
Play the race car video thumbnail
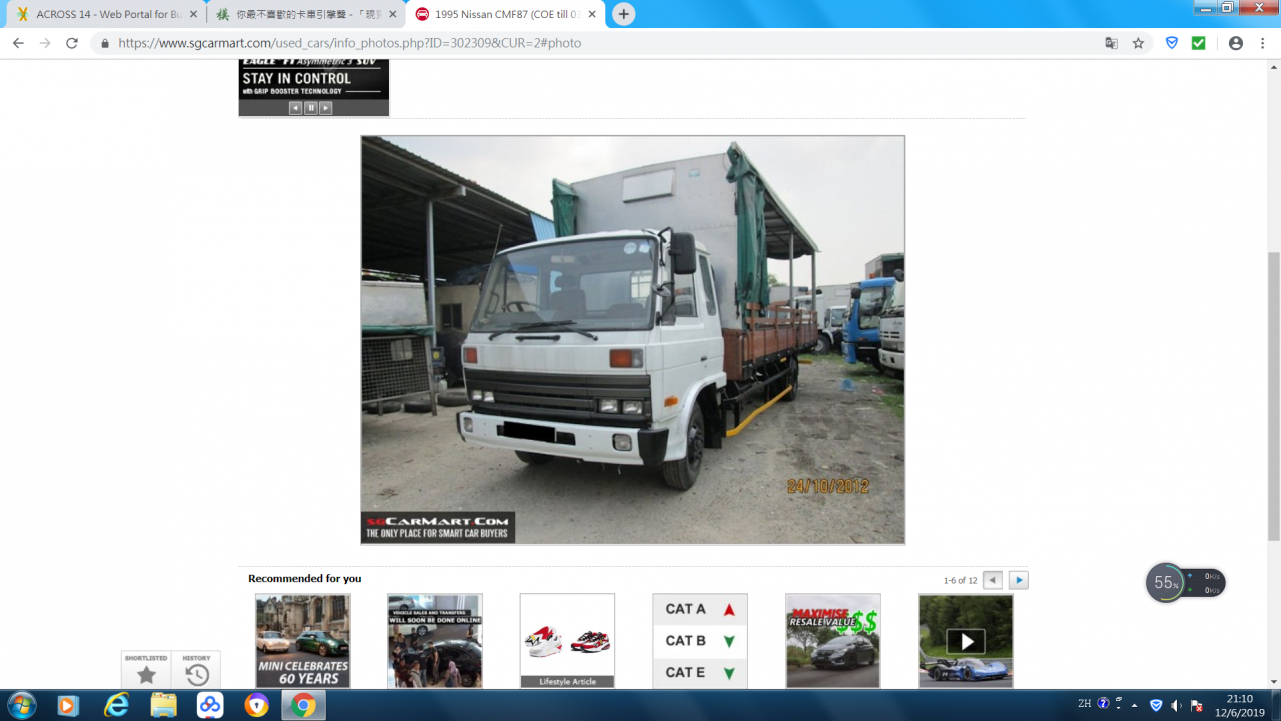[x=966, y=641]
